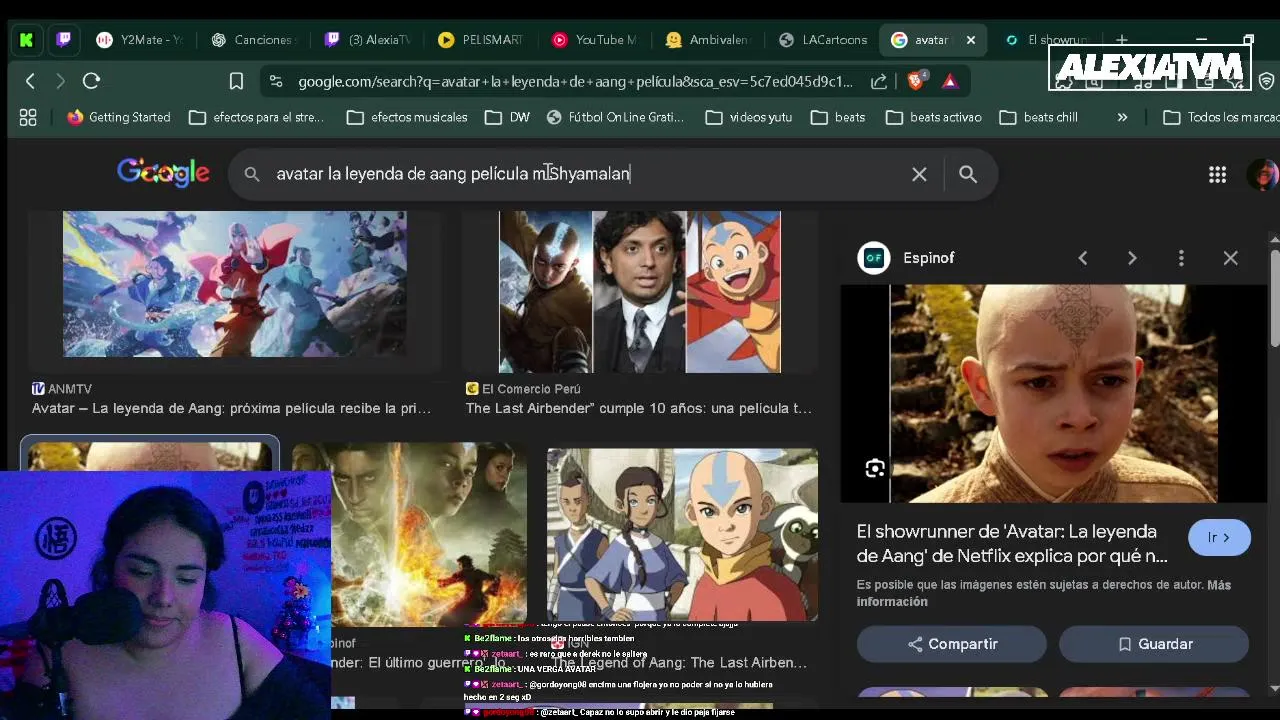Open Brave Rewards triangle icon
The height and width of the screenshot is (720, 1280).
[950, 81]
